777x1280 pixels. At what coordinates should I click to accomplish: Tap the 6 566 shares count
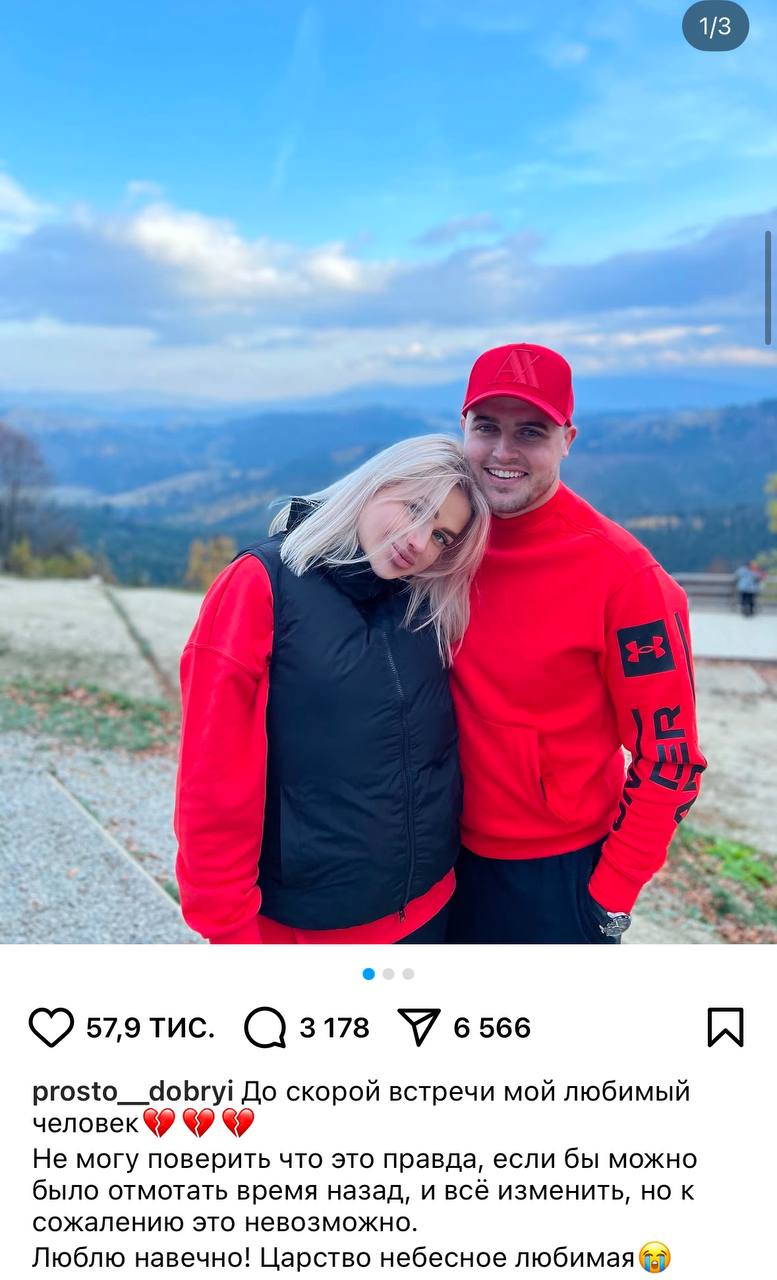tap(492, 1027)
